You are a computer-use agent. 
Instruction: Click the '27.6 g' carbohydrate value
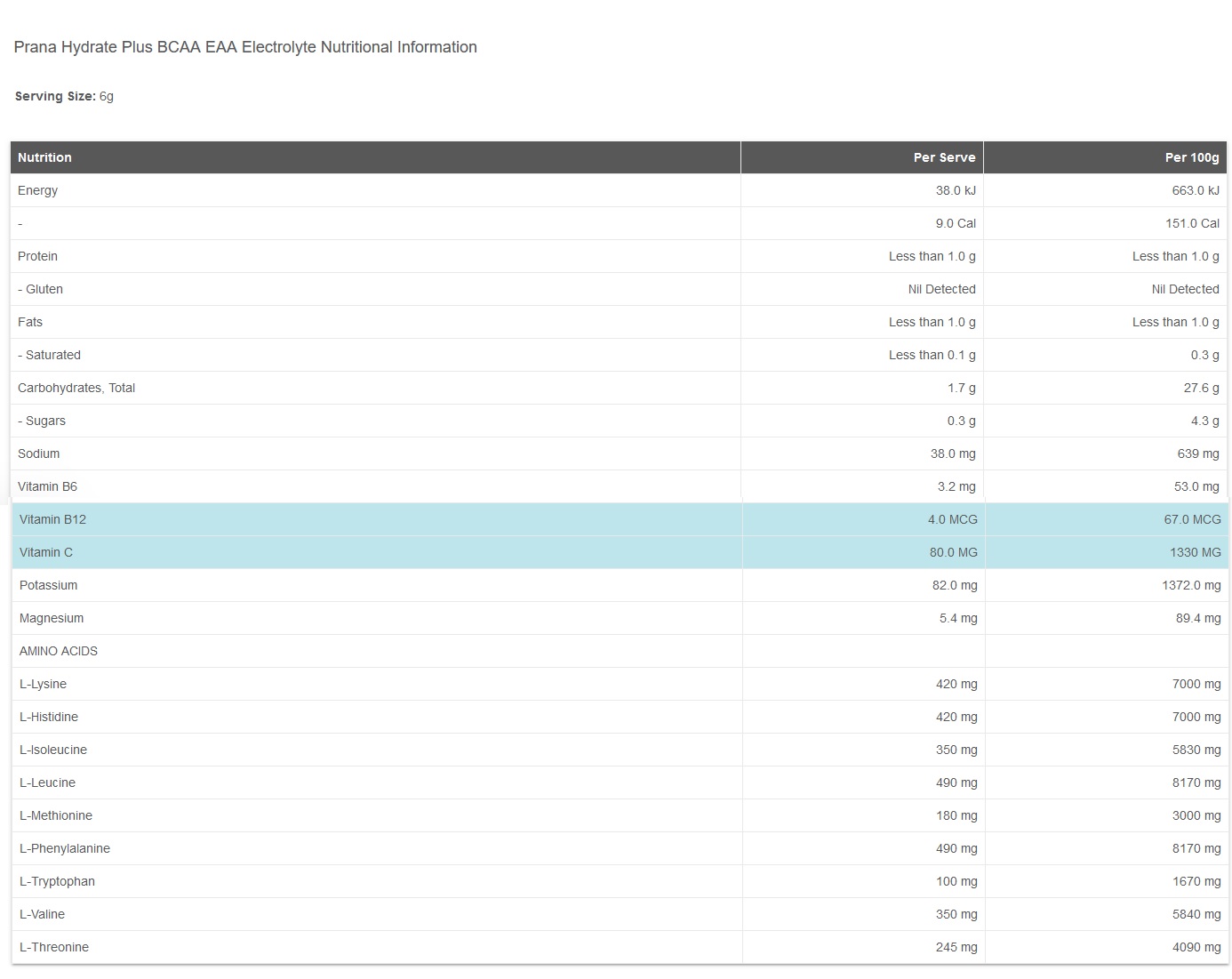[x=1202, y=388]
